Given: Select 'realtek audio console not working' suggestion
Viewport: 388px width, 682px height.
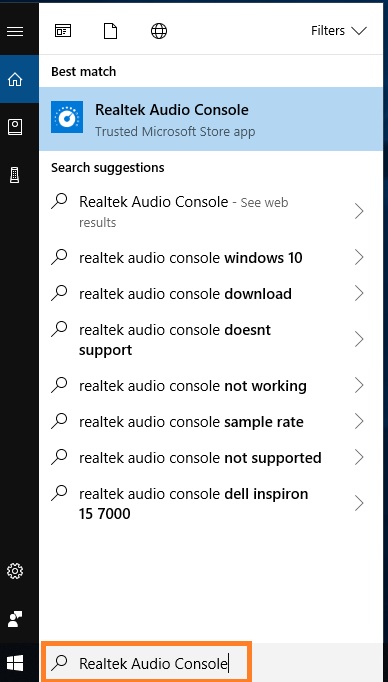Looking at the screenshot, I should point(211,385).
